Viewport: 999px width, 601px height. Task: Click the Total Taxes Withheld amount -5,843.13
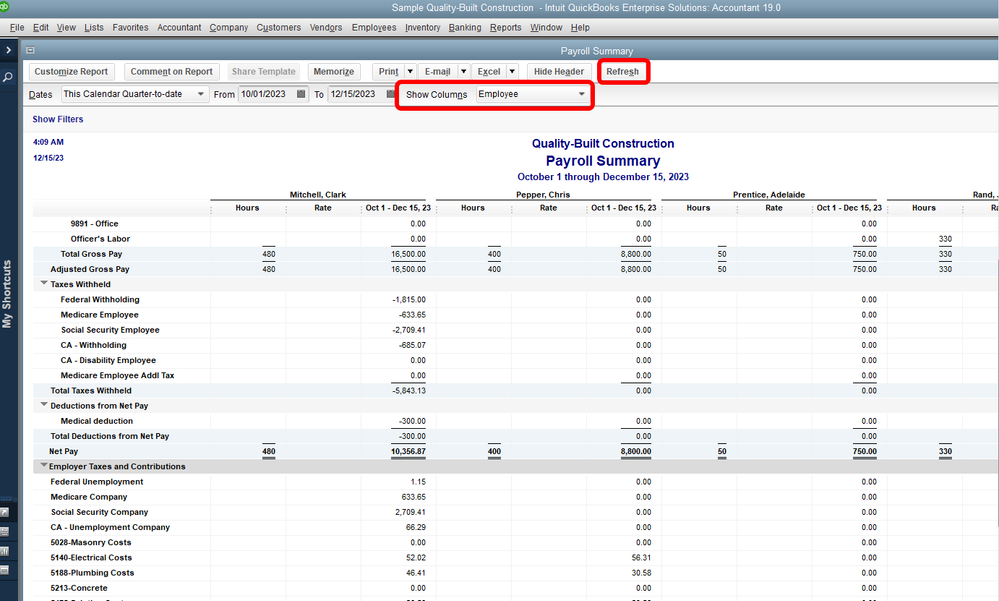(409, 391)
